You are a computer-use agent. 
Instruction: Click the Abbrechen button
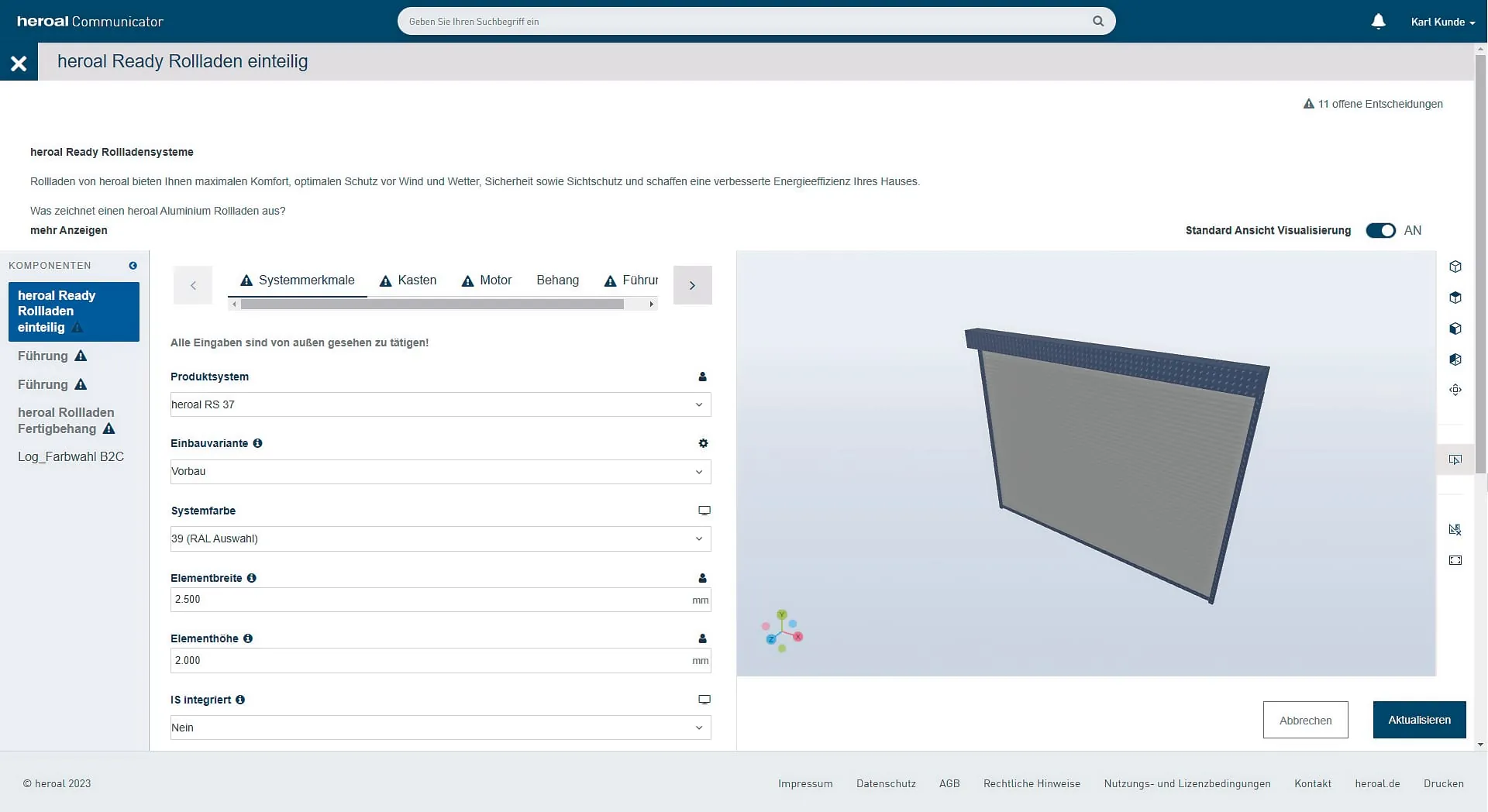(x=1305, y=720)
